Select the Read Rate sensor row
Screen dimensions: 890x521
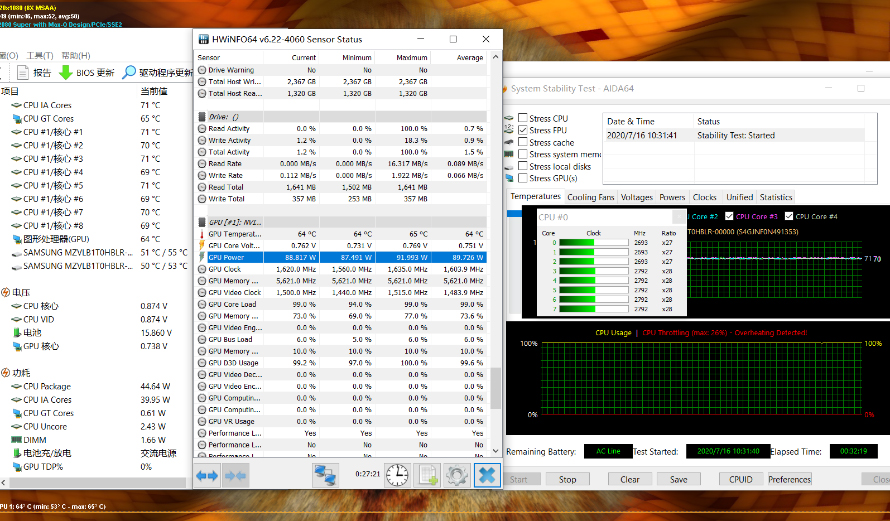tap(341, 163)
